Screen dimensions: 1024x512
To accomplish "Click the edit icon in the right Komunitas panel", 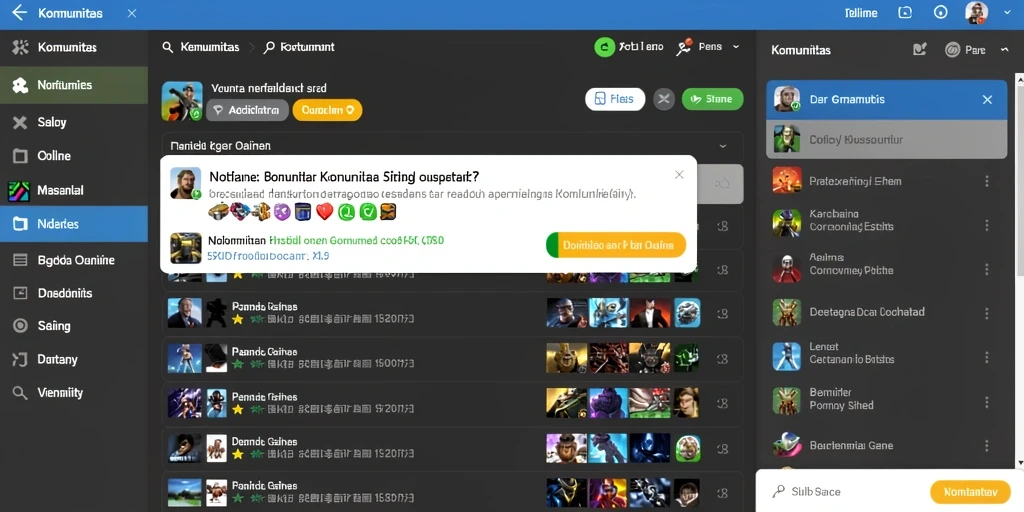I will click(920, 50).
